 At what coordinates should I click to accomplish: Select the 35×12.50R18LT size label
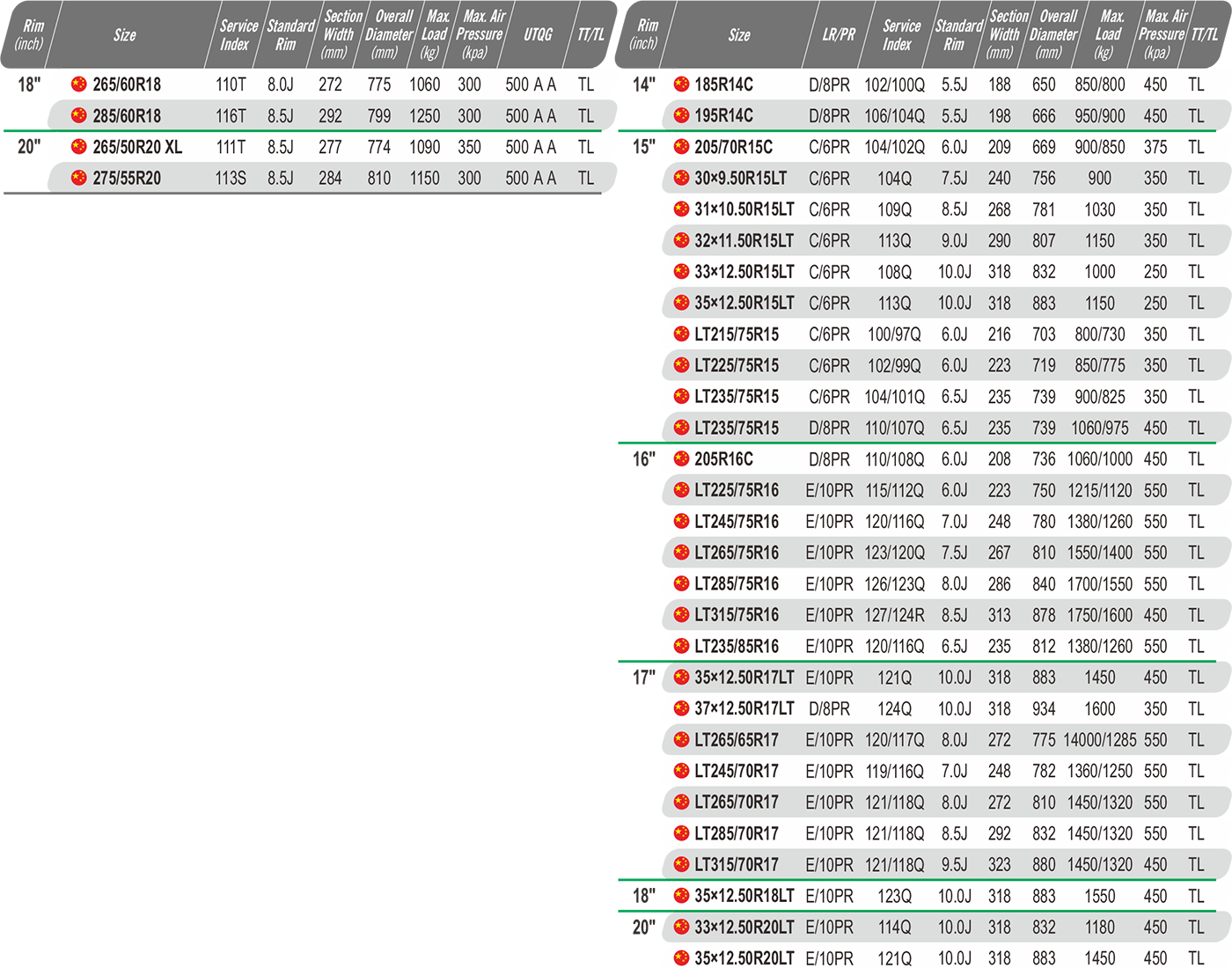click(744, 896)
